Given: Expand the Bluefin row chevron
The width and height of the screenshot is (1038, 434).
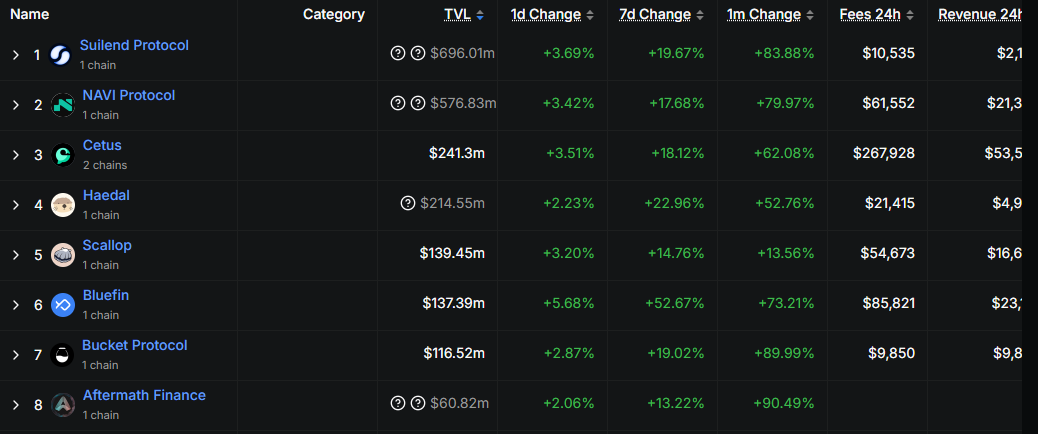Looking at the screenshot, I should [x=16, y=305].
